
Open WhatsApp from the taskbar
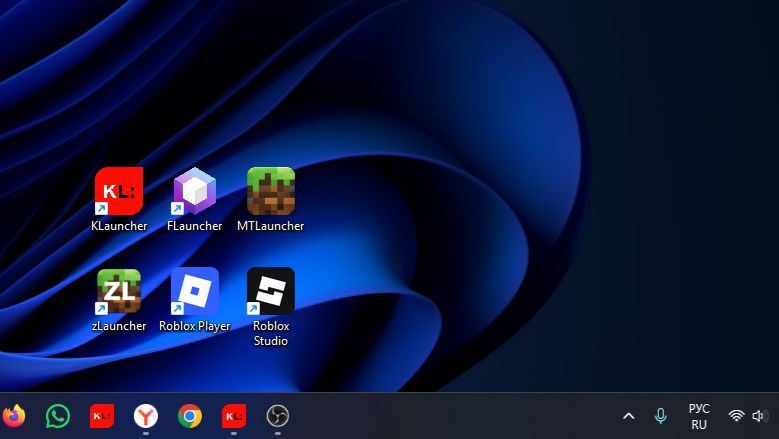(x=58, y=416)
